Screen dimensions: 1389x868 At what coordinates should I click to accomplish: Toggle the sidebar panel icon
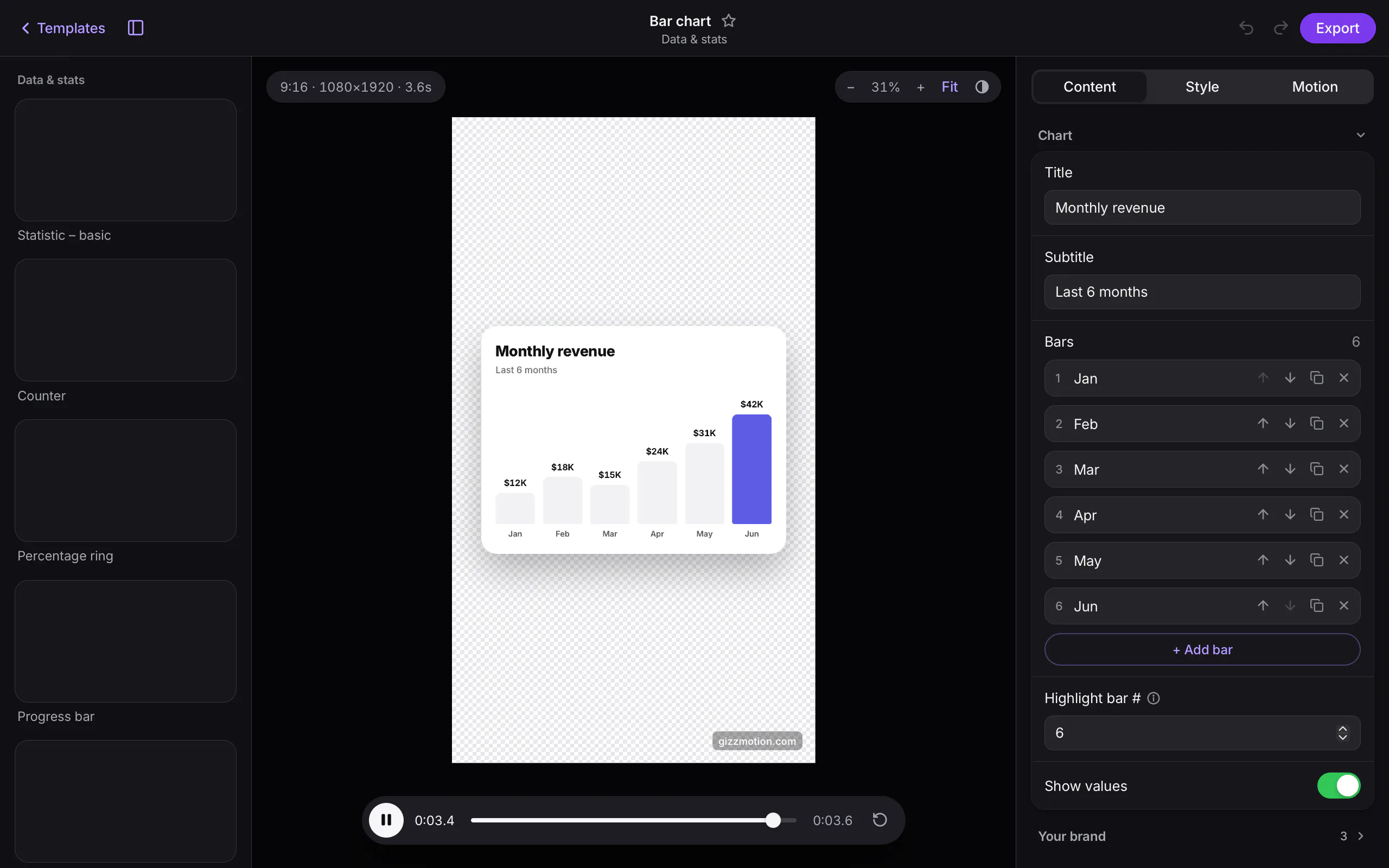[136, 28]
